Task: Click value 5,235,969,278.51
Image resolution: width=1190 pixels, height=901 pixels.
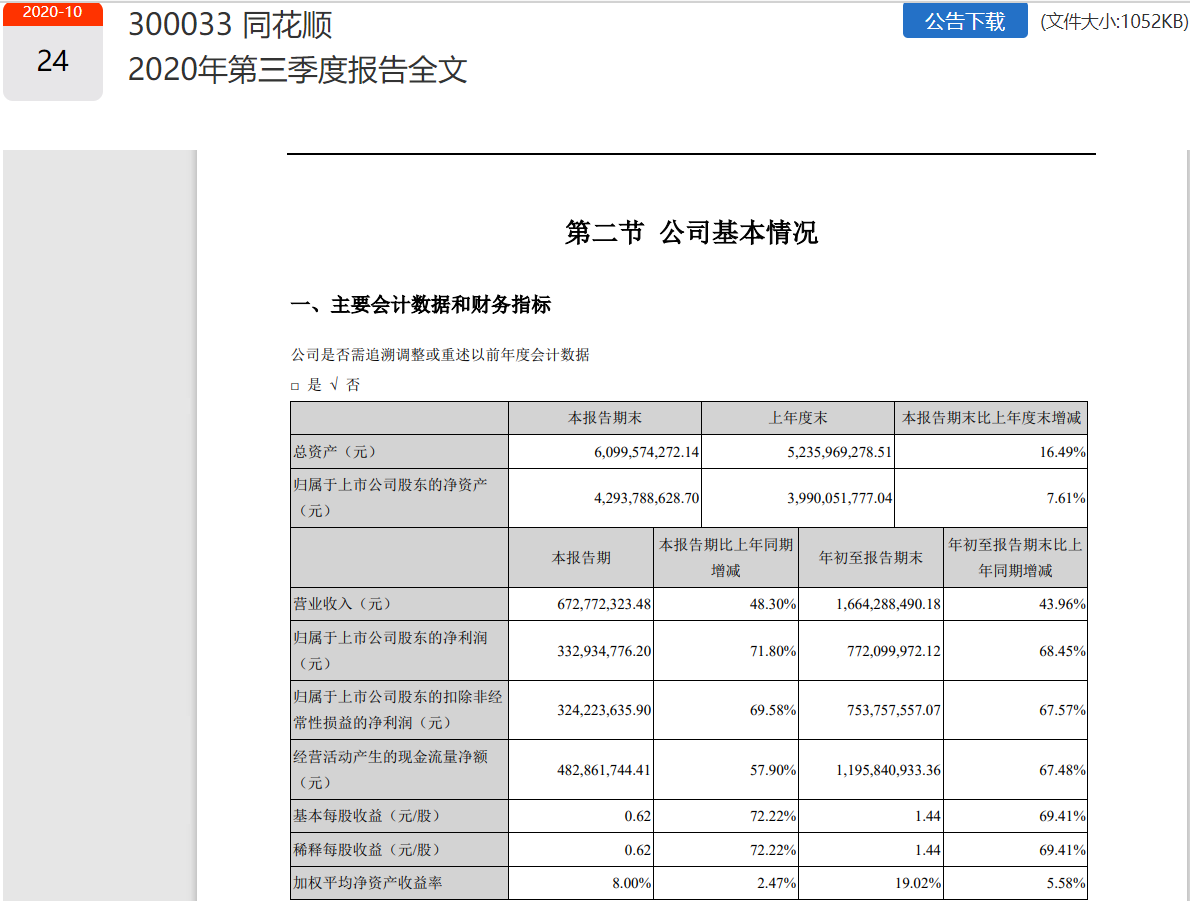Action: pyautogui.click(x=839, y=452)
